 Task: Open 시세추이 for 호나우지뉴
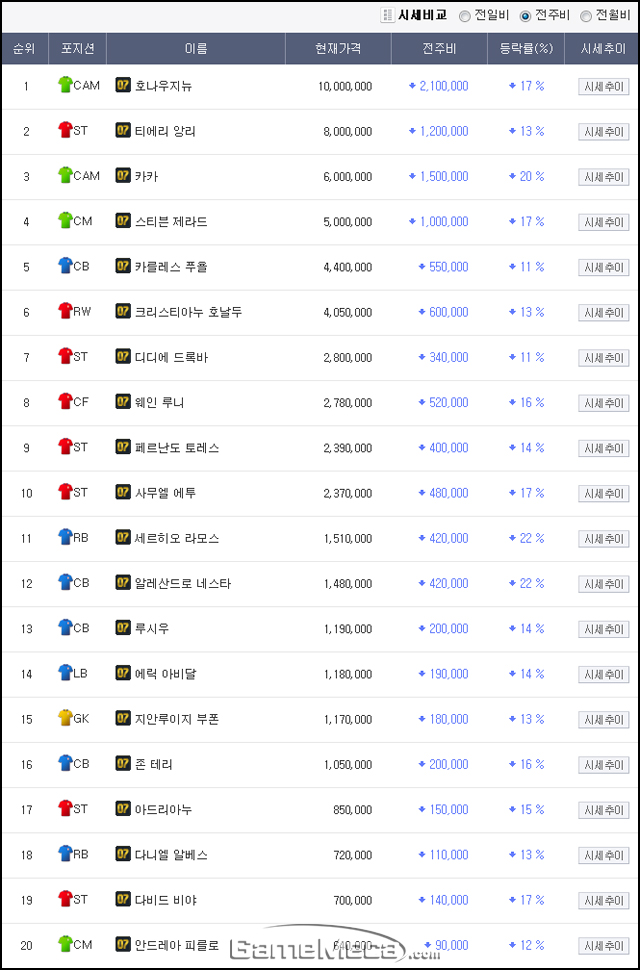pyautogui.click(x=604, y=87)
